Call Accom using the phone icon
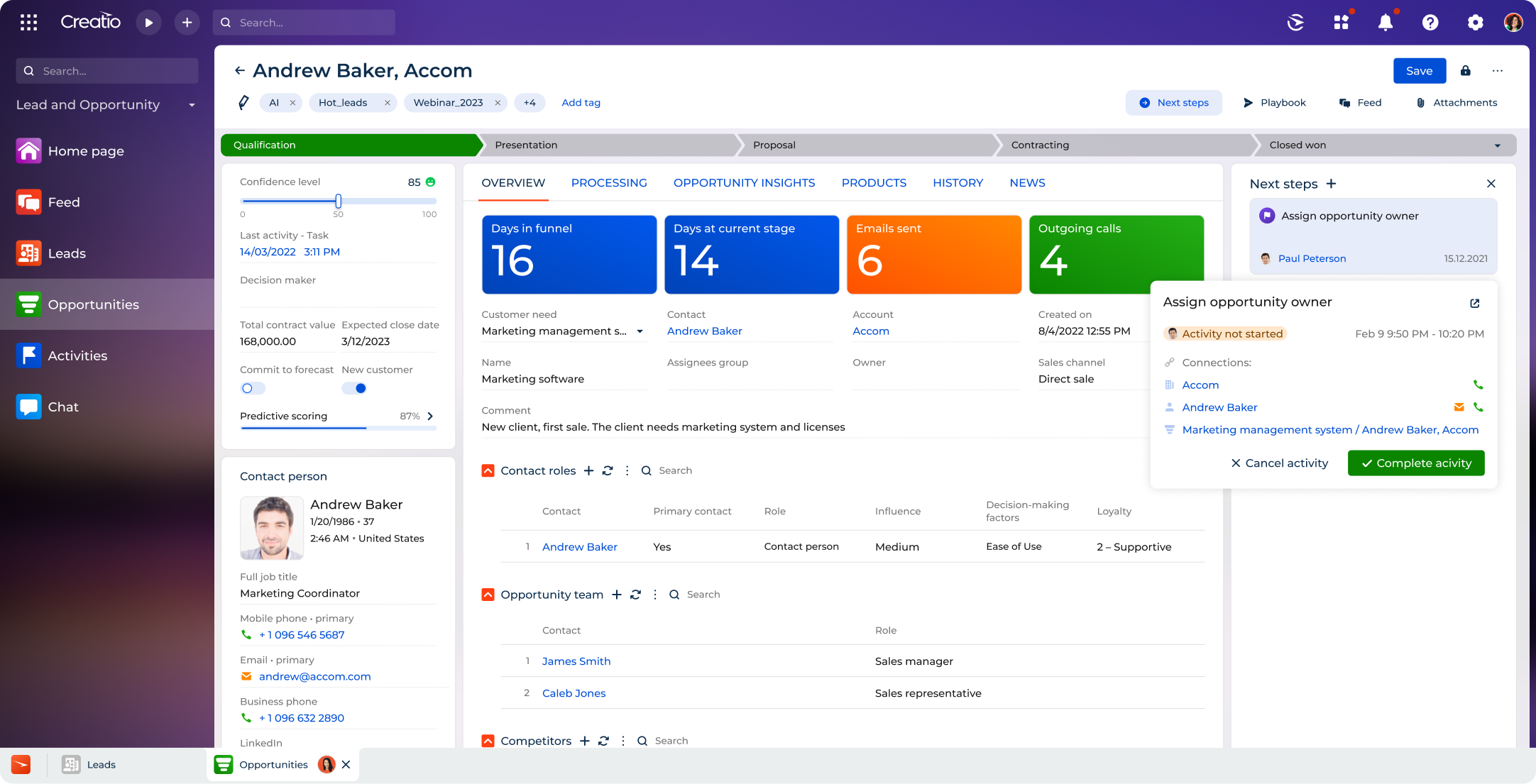The width and height of the screenshot is (1536, 784). [1479, 385]
